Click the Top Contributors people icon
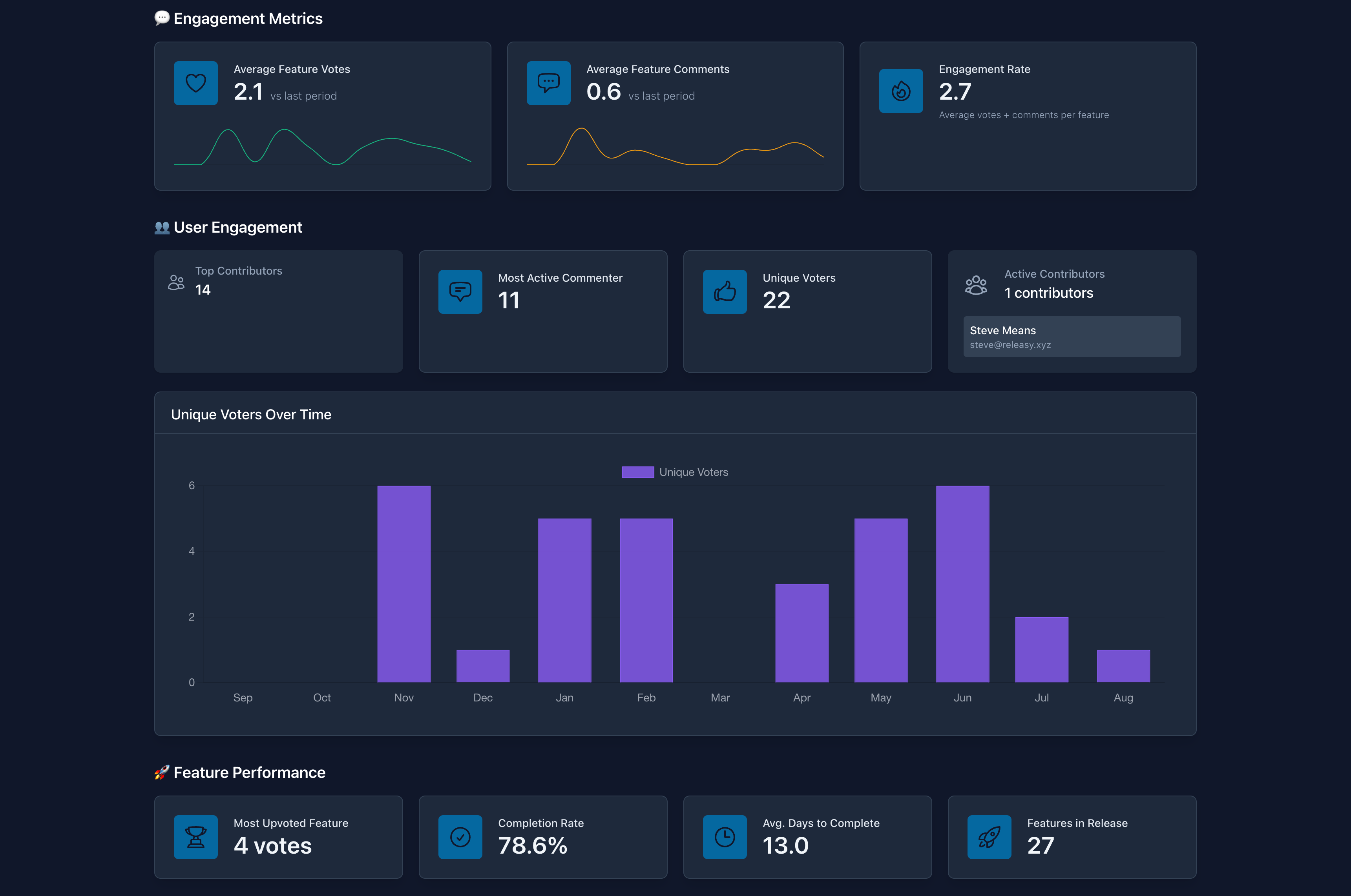Screen dimensions: 1351x896 coord(176,282)
